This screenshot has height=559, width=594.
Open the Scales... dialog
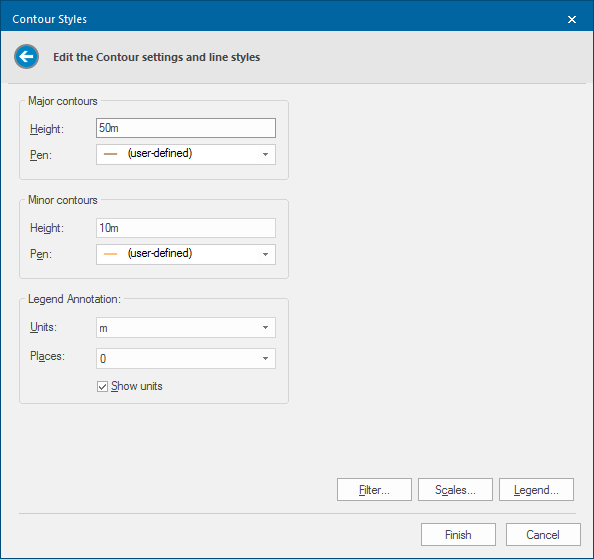tap(455, 490)
